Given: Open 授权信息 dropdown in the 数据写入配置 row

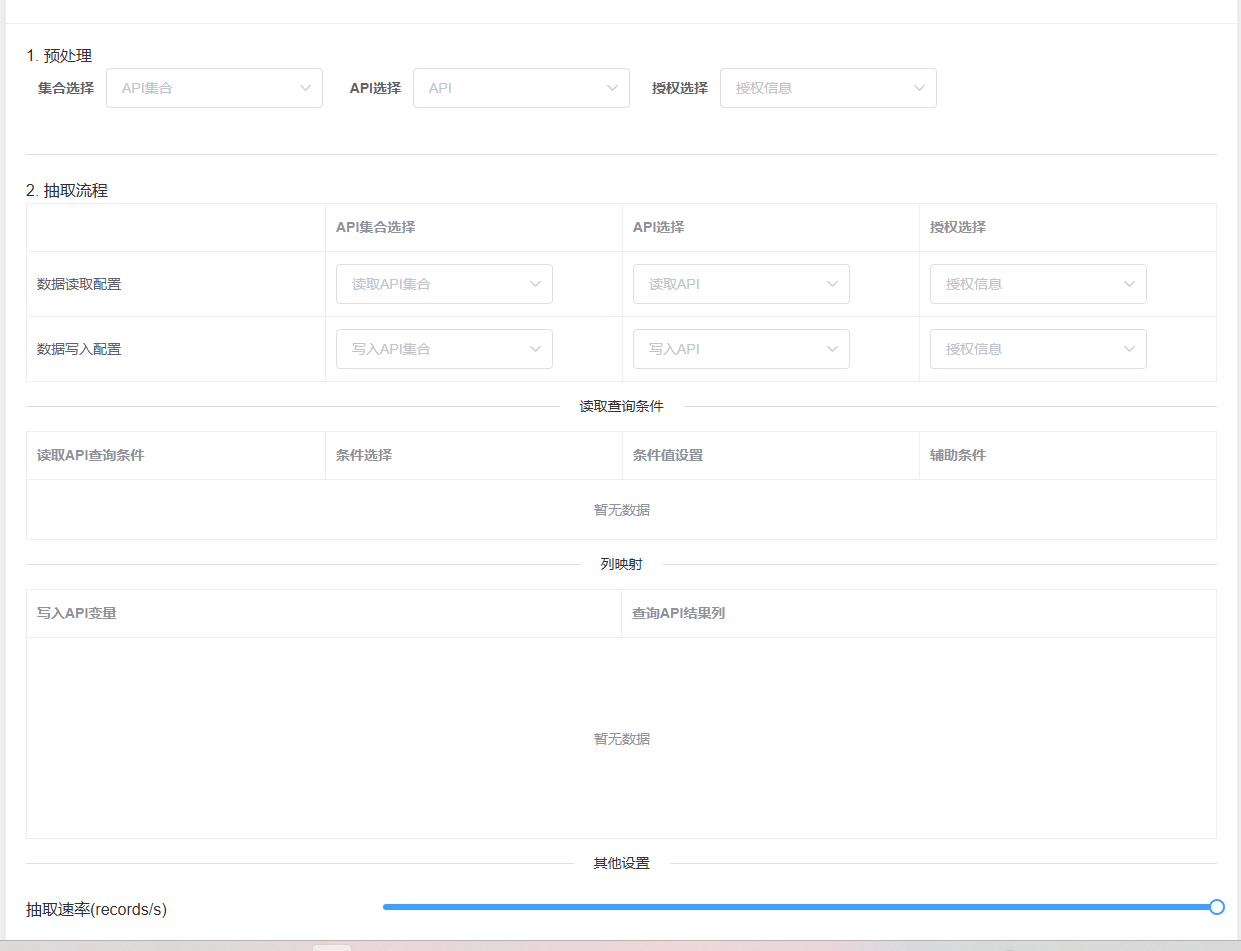Looking at the screenshot, I should tap(1037, 349).
